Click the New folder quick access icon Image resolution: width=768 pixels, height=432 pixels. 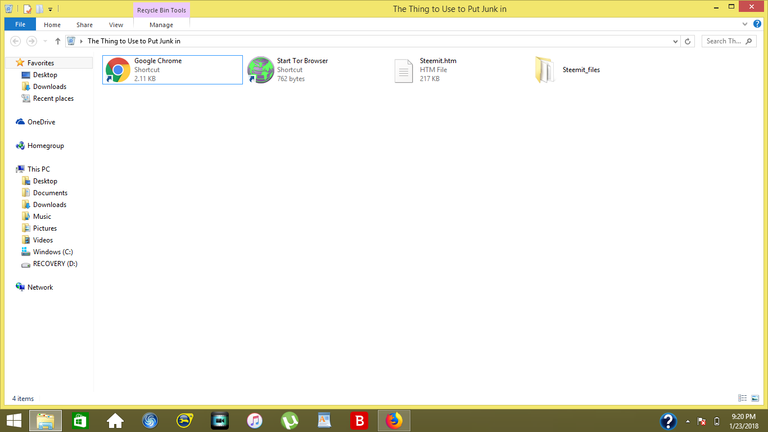click(40, 9)
